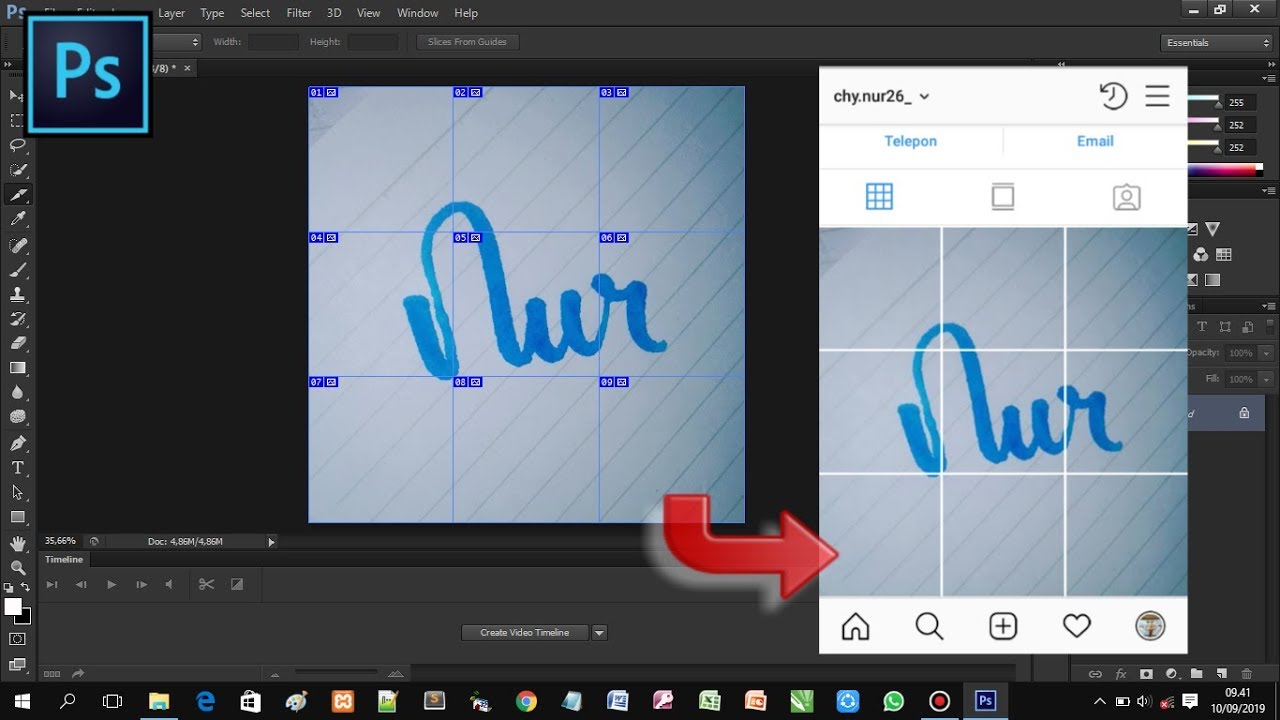The width and height of the screenshot is (1280, 720).
Task: Select the Clone Stamp tool
Action: tap(17, 295)
